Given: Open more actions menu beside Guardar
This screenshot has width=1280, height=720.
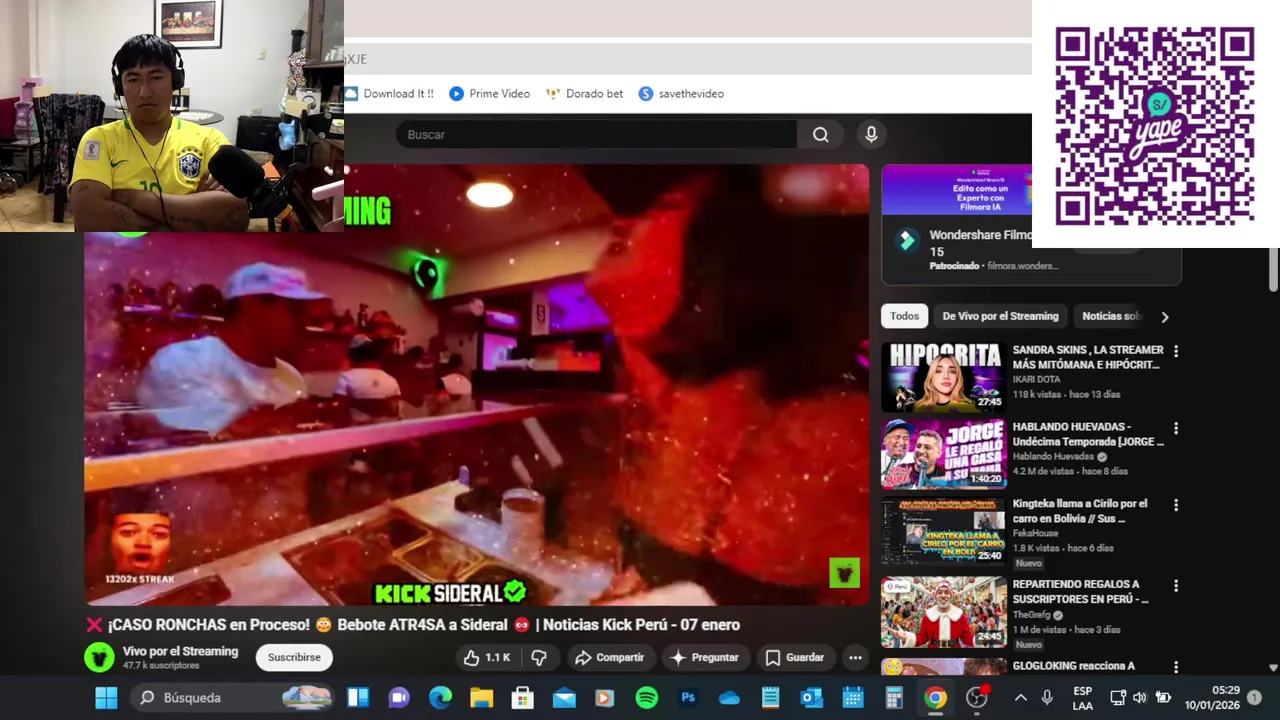Looking at the screenshot, I should (x=855, y=657).
